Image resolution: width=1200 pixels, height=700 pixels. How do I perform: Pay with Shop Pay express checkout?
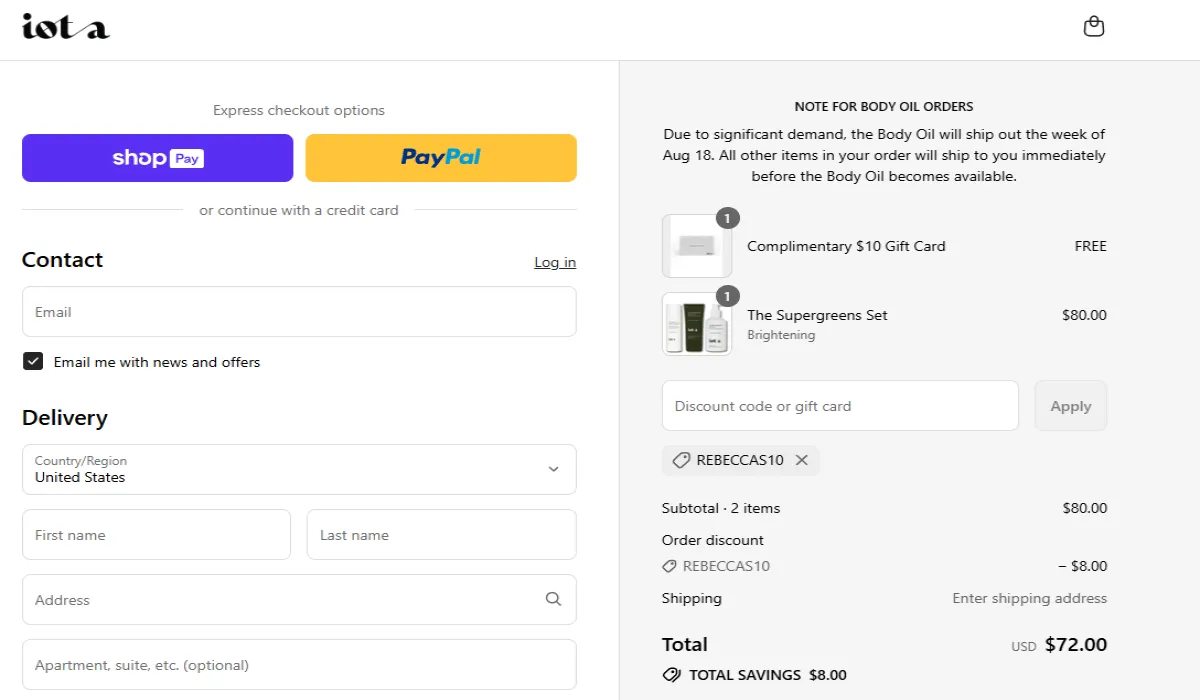[158, 158]
